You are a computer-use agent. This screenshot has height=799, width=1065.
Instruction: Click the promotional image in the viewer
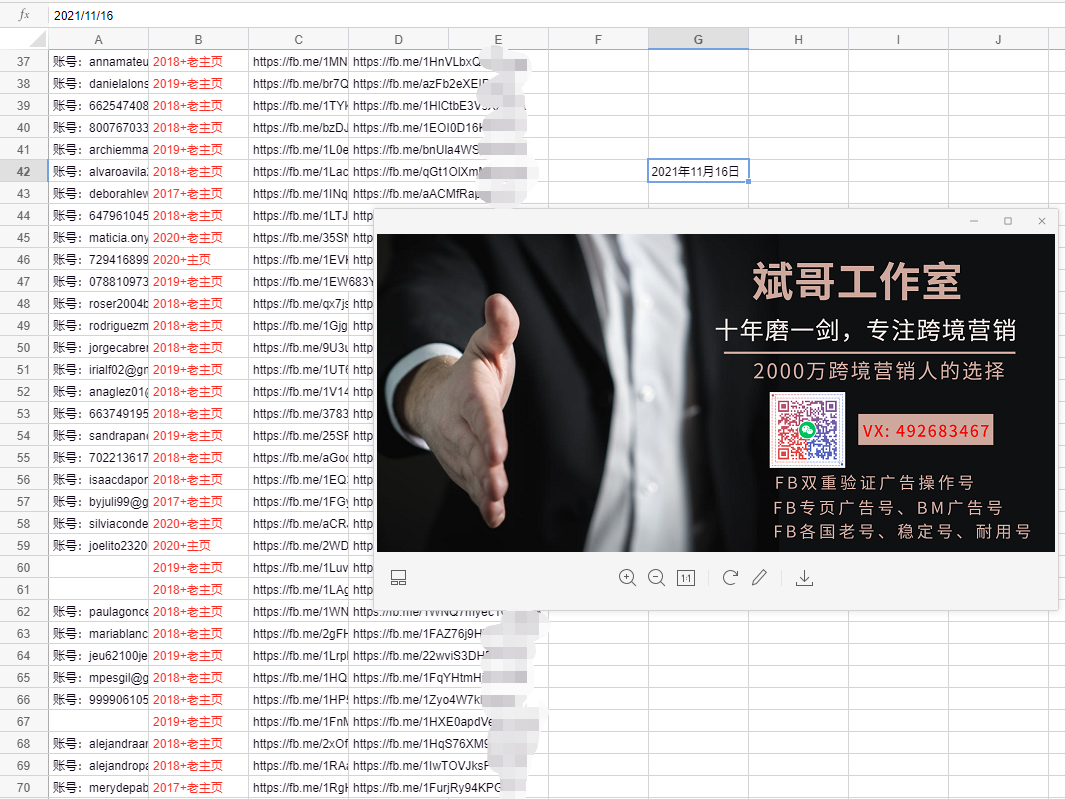(x=716, y=393)
